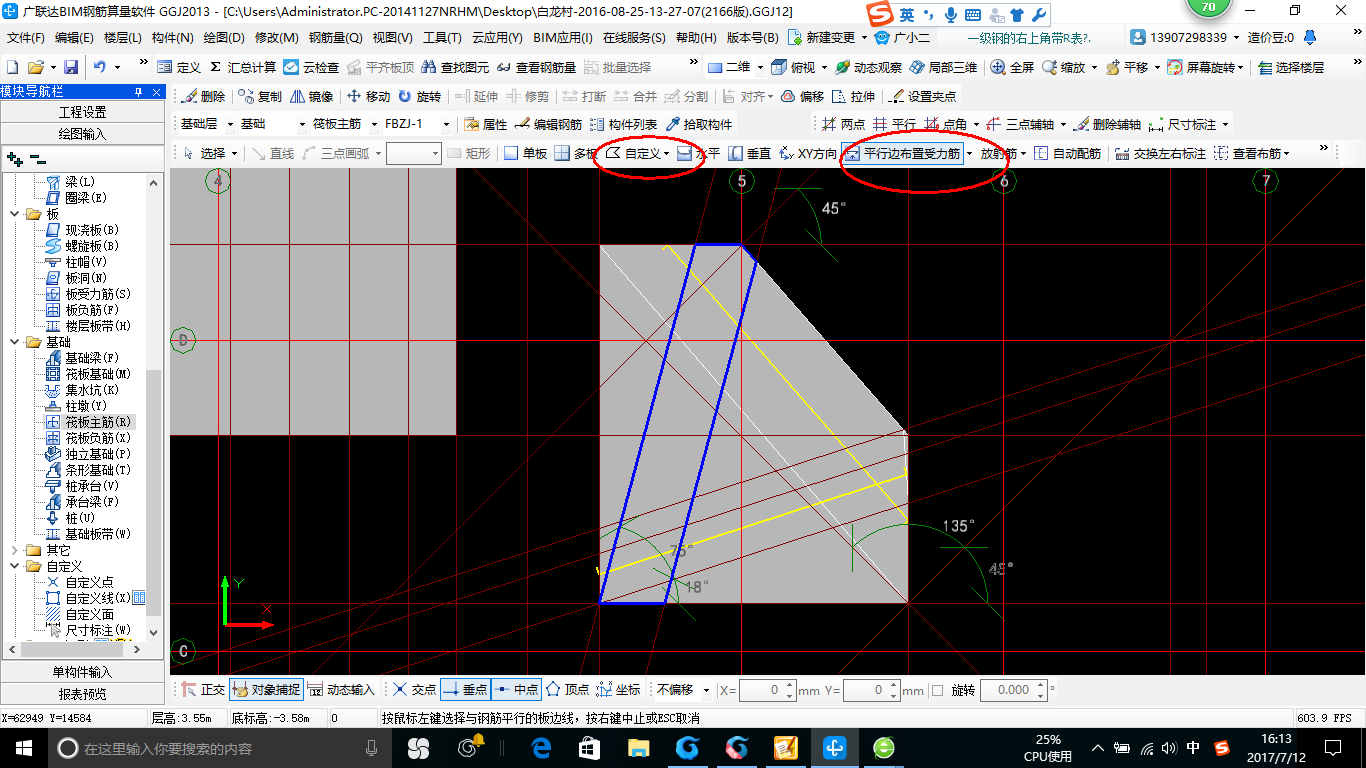Expand the 其它 tree folder
Image resolution: width=1366 pixels, height=768 pixels.
click(x=15, y=550)
